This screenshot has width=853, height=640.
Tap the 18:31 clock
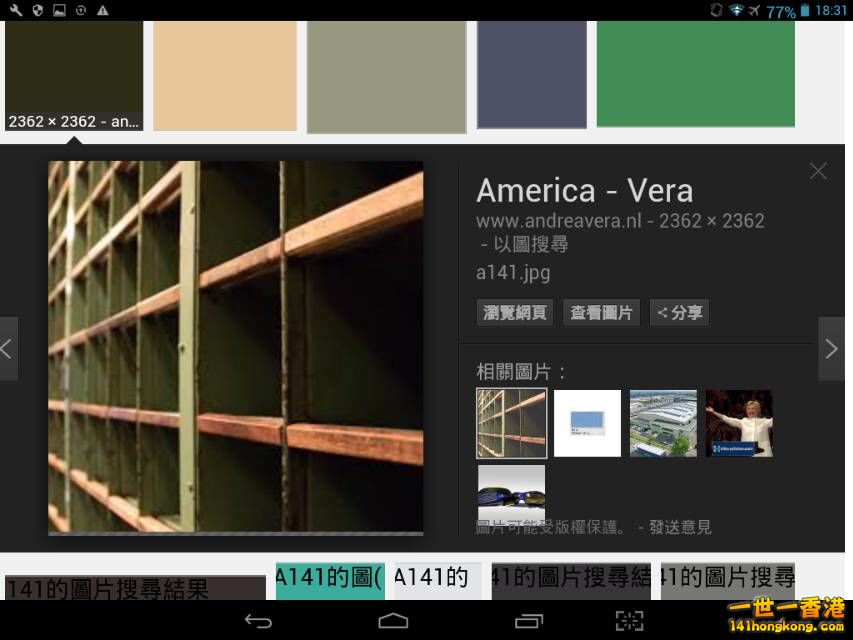[x=831, y=10]
